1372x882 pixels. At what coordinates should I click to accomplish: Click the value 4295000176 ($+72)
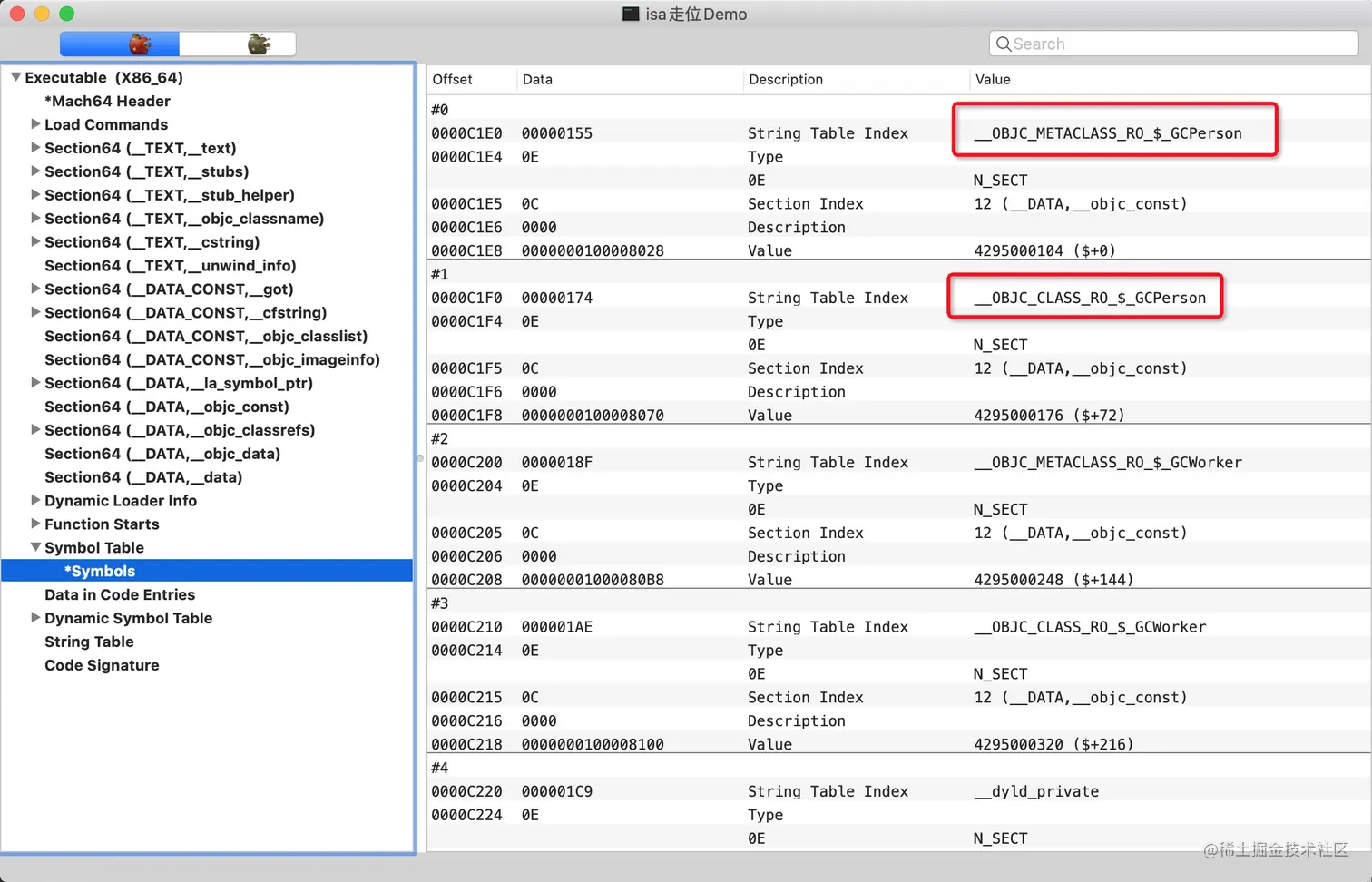1050,416
